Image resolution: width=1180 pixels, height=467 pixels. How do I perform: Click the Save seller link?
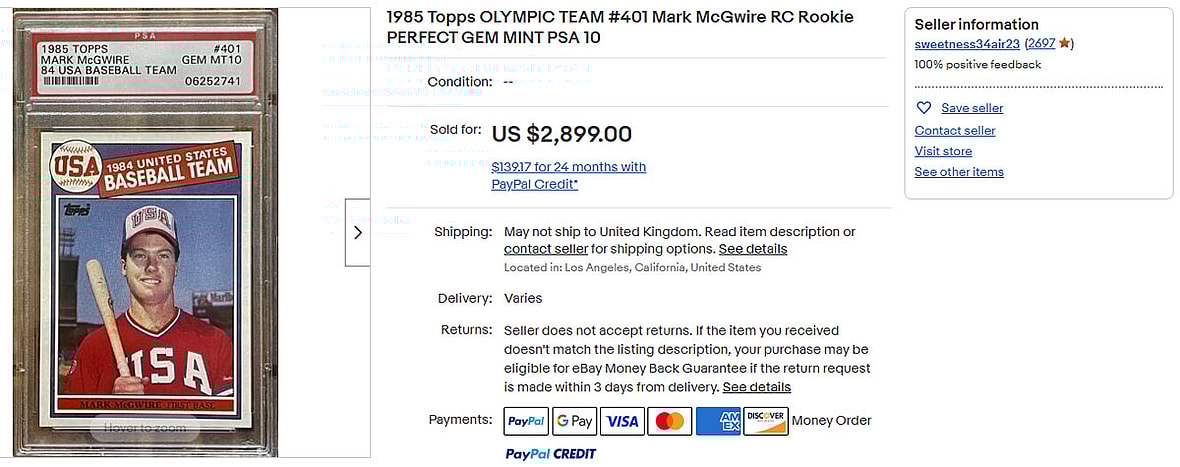(972, 108)
